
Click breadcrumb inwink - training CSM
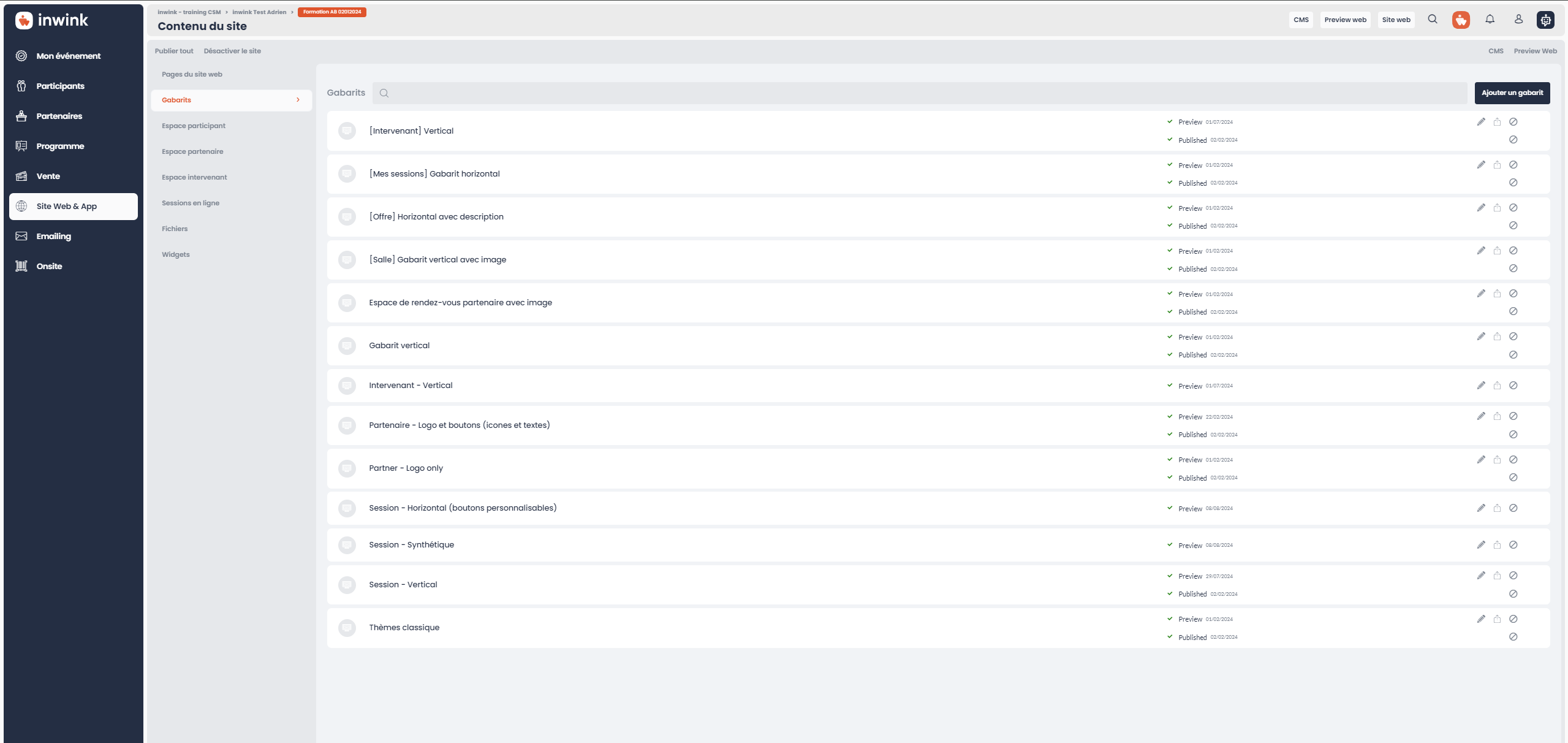[x=189, y=12]
